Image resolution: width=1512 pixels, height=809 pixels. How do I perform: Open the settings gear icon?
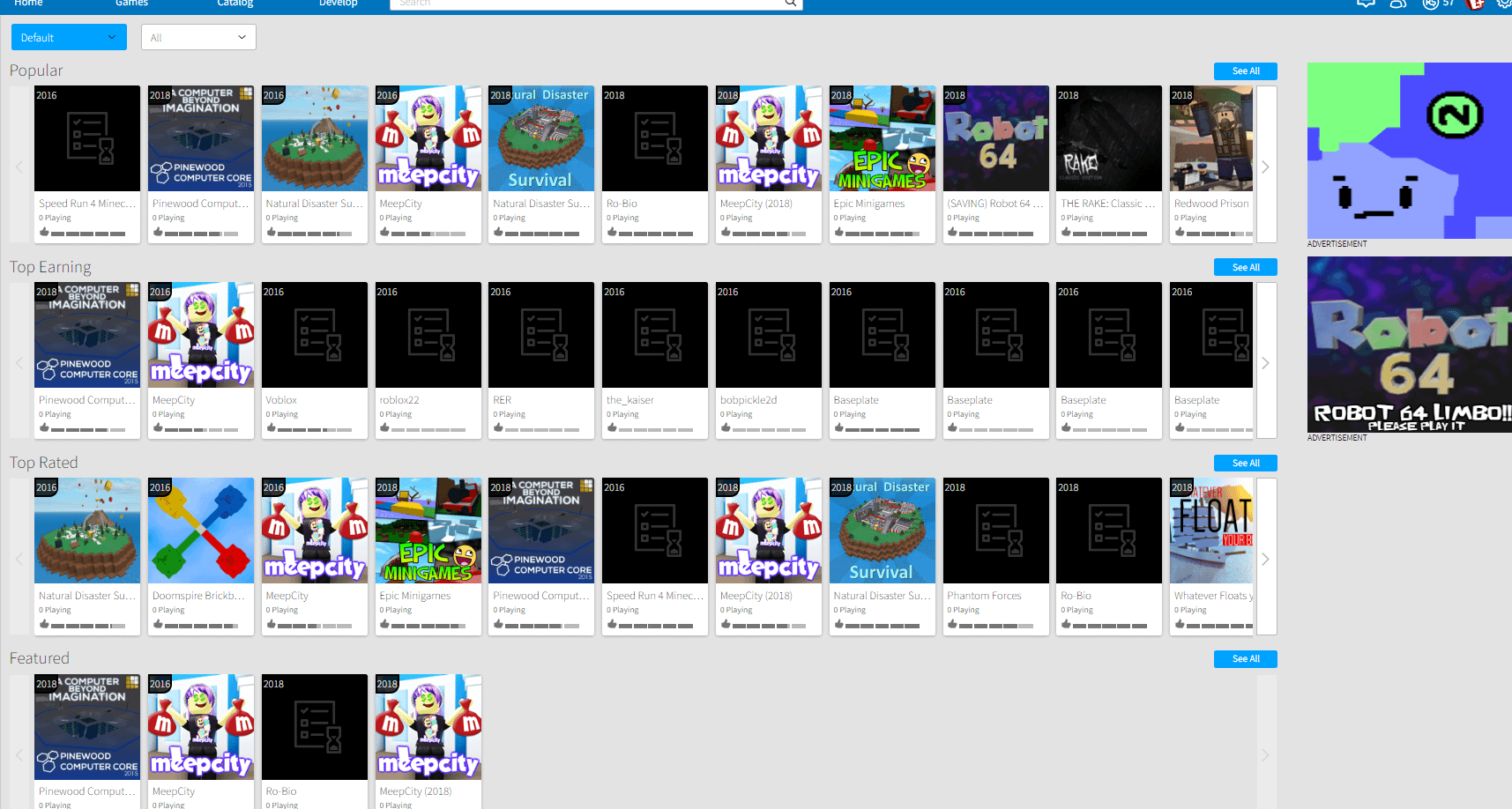(x=1503, y=4)
